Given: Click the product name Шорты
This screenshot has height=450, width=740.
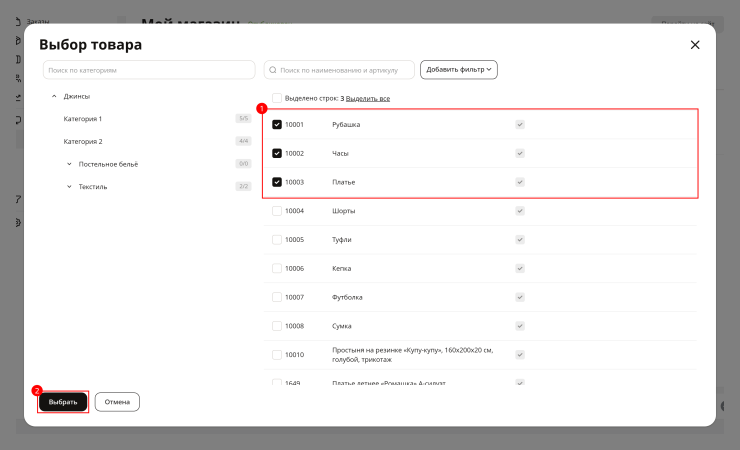Looking at the screenshot, I should pos(344,211).
